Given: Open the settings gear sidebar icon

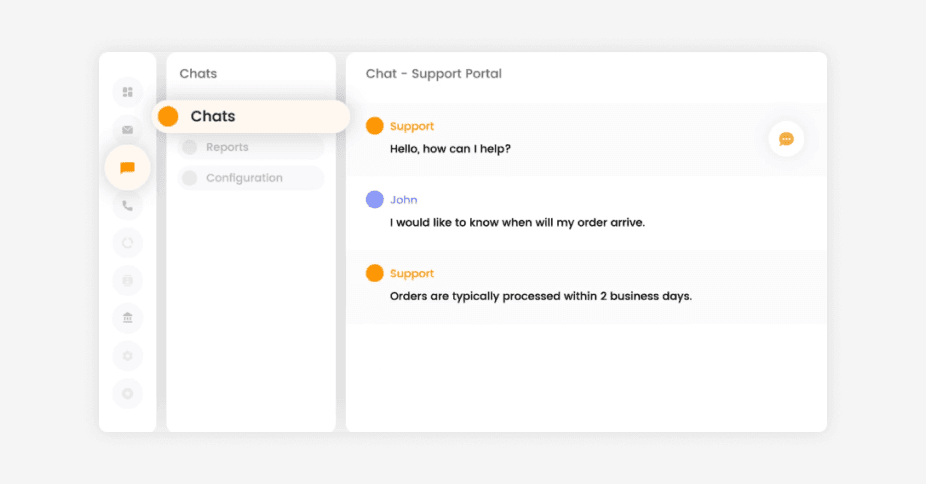Looking at the screenshot, I should pyautogui.click(x=128, y=356).
